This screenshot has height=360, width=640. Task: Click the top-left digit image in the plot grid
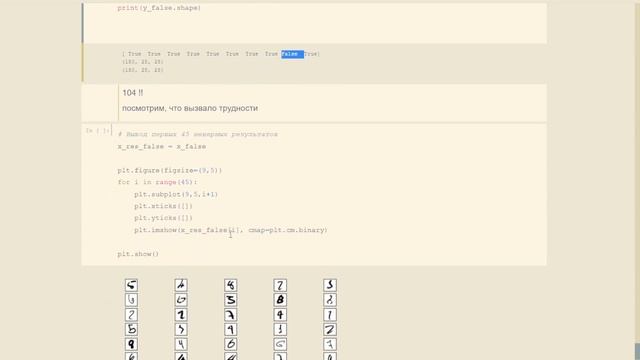click(x=131, y=285)
